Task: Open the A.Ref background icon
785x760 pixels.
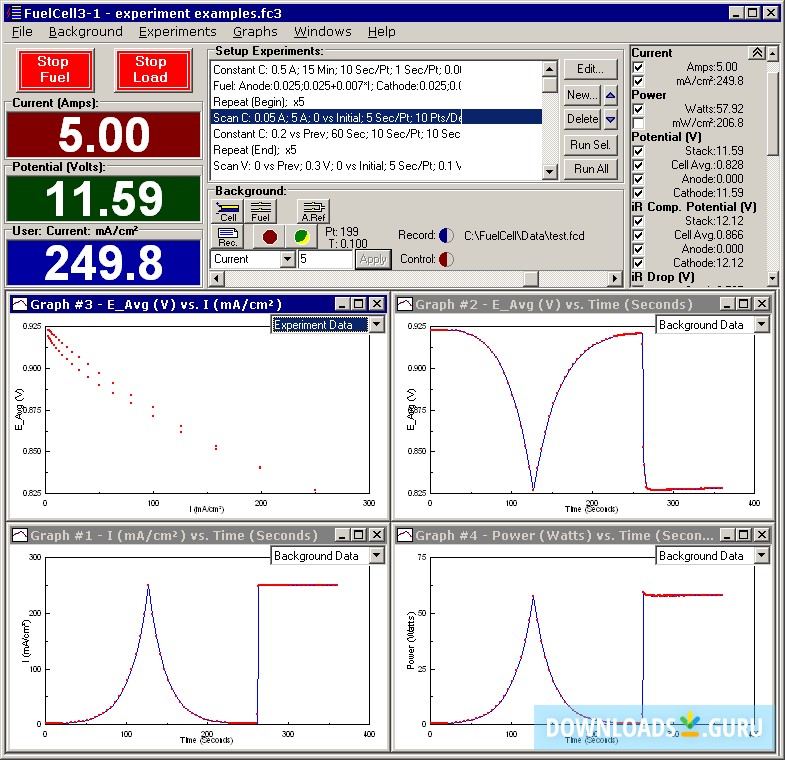Action: [x=313, y=211]
